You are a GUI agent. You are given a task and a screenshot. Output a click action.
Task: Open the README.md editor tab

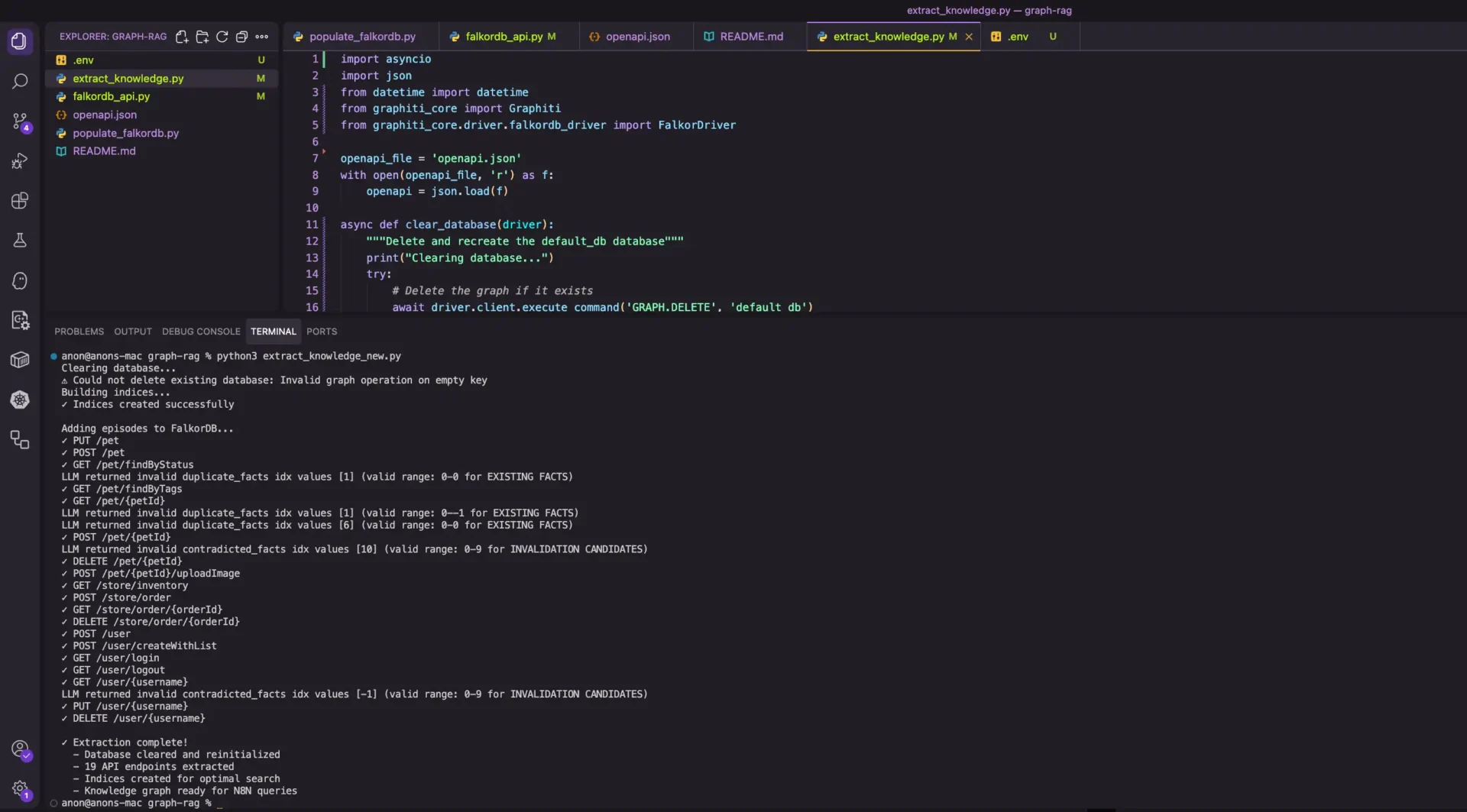tap(746, 36)
